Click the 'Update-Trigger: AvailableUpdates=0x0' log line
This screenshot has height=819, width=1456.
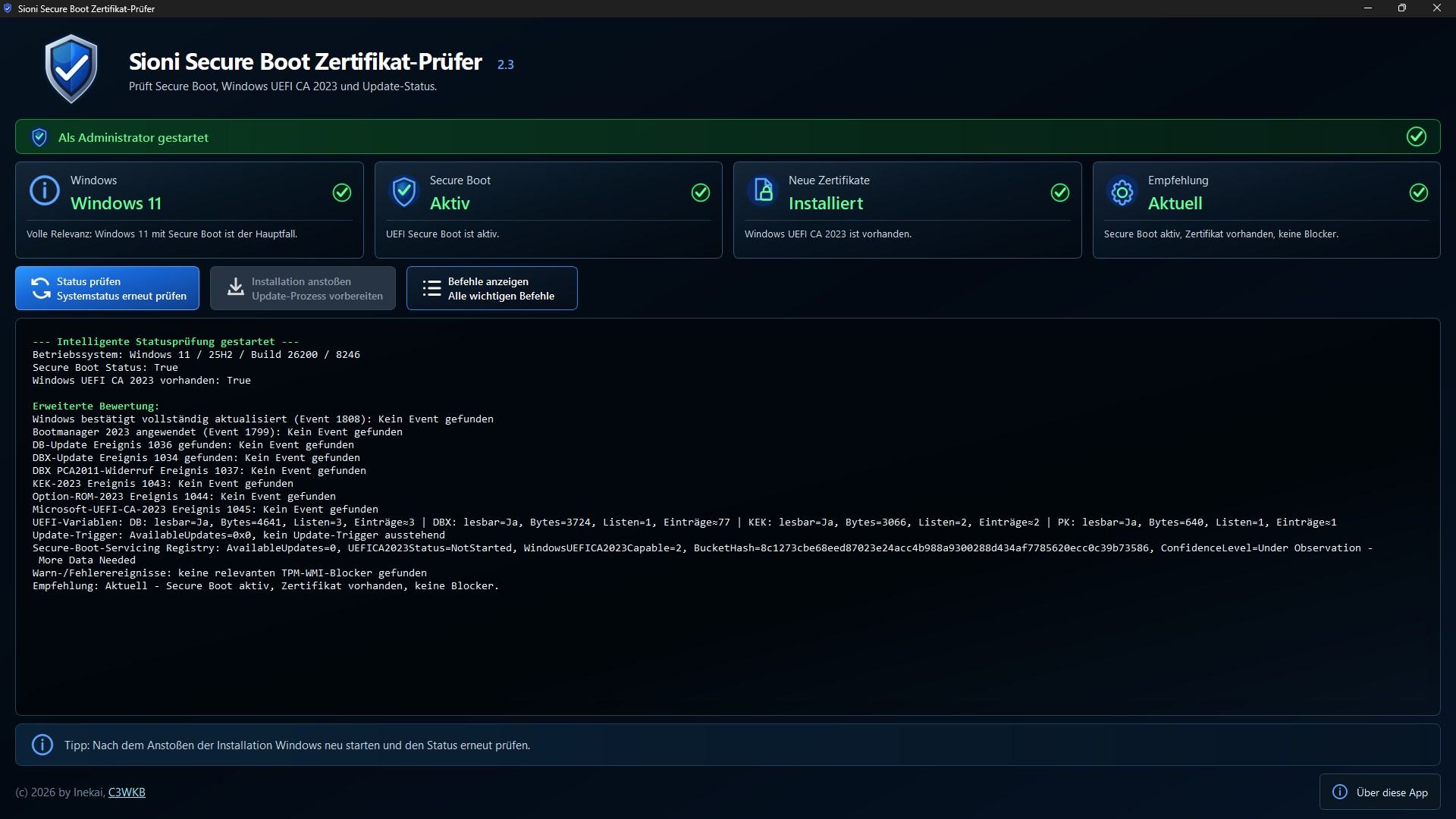coord(239,535)
